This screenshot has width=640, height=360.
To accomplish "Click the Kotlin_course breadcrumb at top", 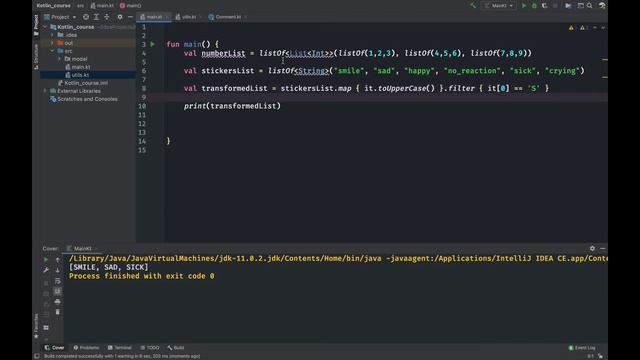I will click(x=53, y=6).
